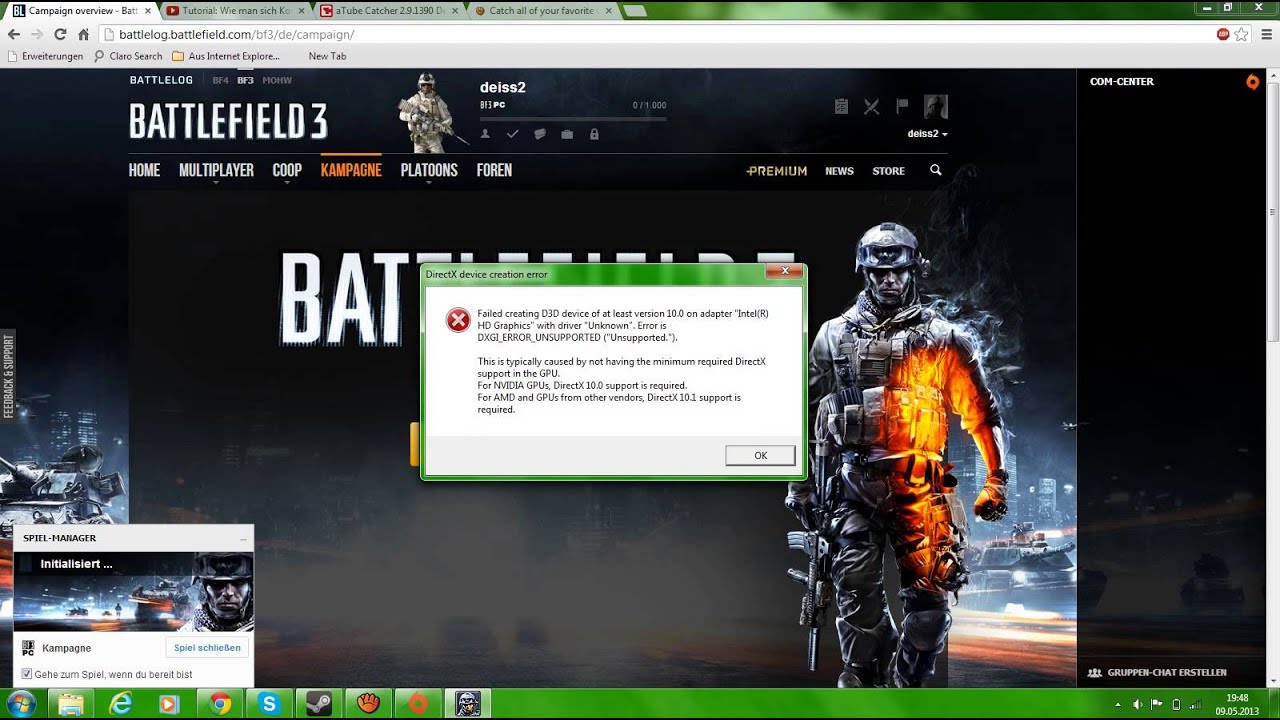The width and height of the screenshot is (1280, 720).
Task: Open the Claro Search bookmark
Action: (x=128, y=56)
